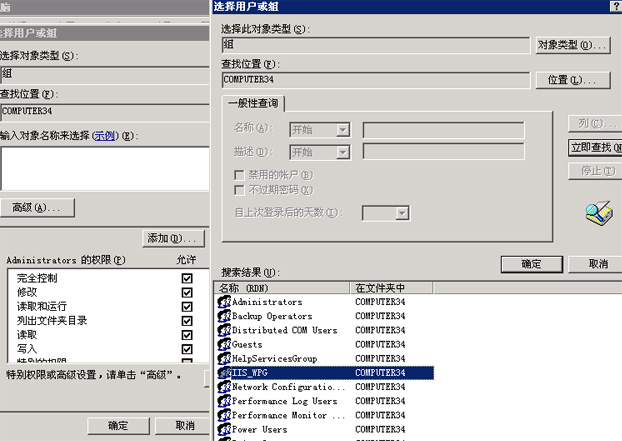Click the 名称 query text field
The image size is (622, 441).
(443, 130)
